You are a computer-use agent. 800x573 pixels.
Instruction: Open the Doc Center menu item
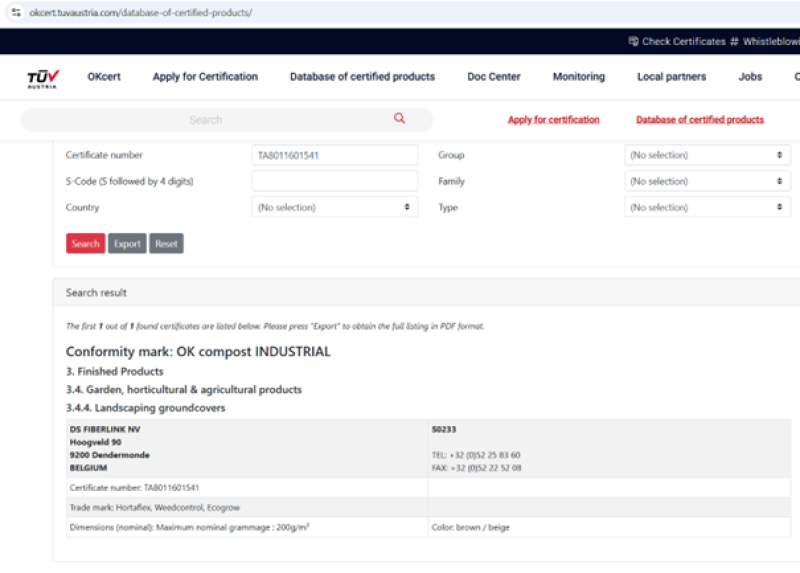click(493, 77)
